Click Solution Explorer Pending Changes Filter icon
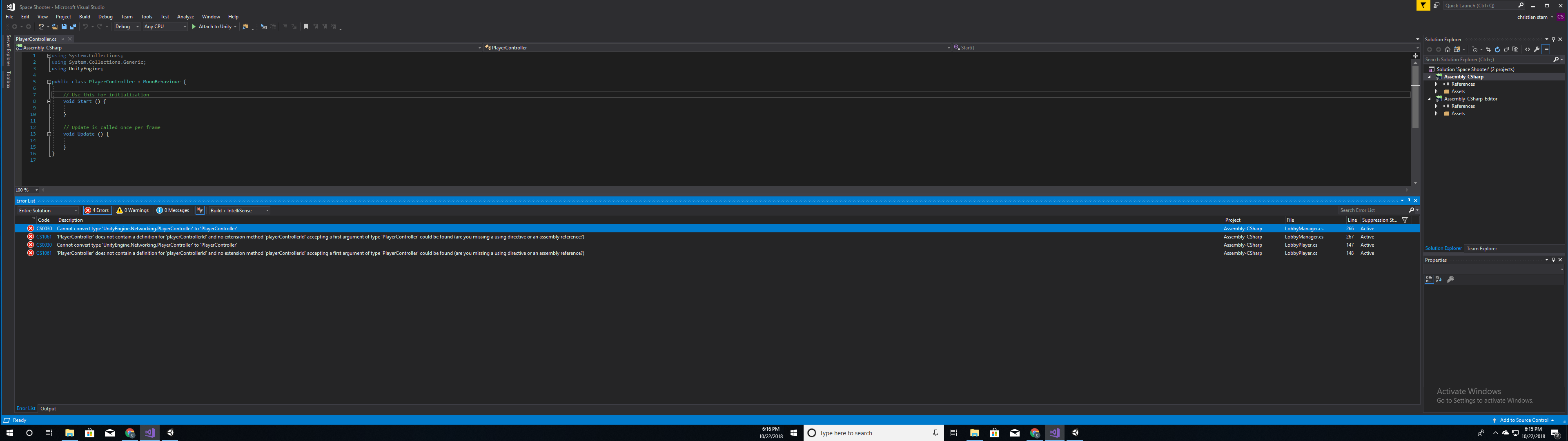 click(x=1475, y=49)
